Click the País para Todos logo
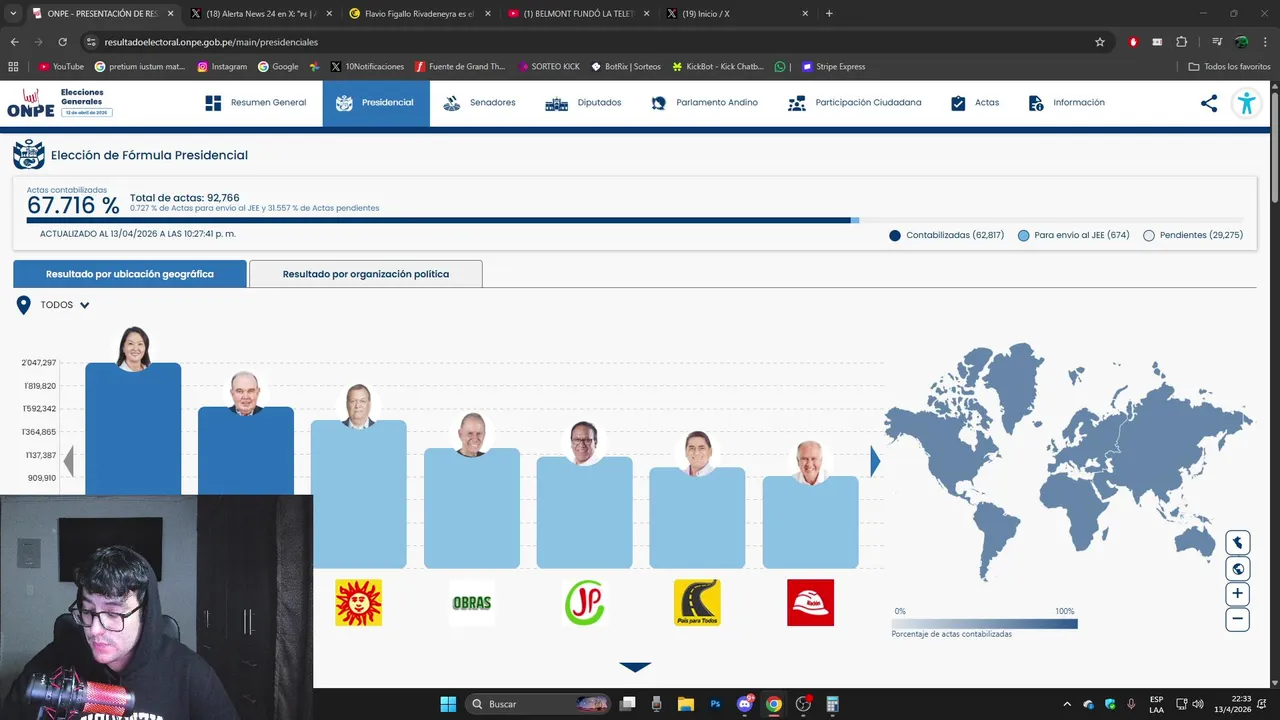The height and width of the screenshot is (720, 1280). click(697, 603)
